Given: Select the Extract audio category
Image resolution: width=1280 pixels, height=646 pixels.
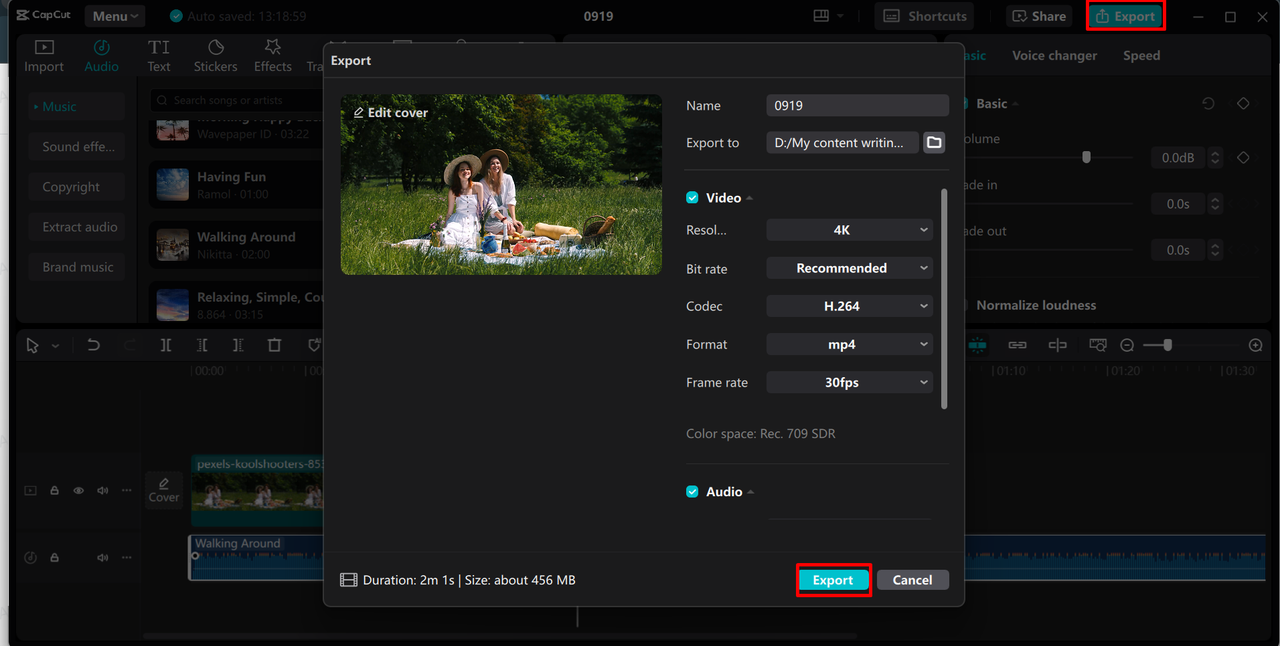Looking at the screenshot, I should 77,227.
